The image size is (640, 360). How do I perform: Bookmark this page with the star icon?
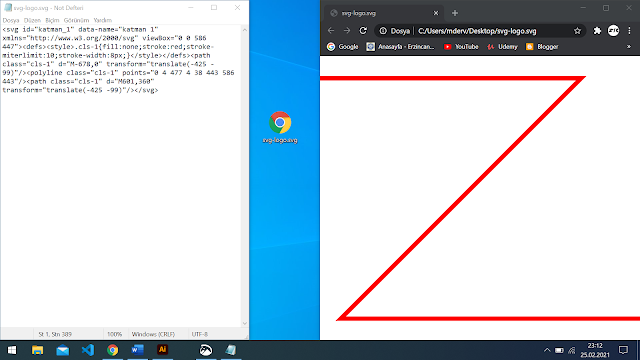(x=577, y=31)
